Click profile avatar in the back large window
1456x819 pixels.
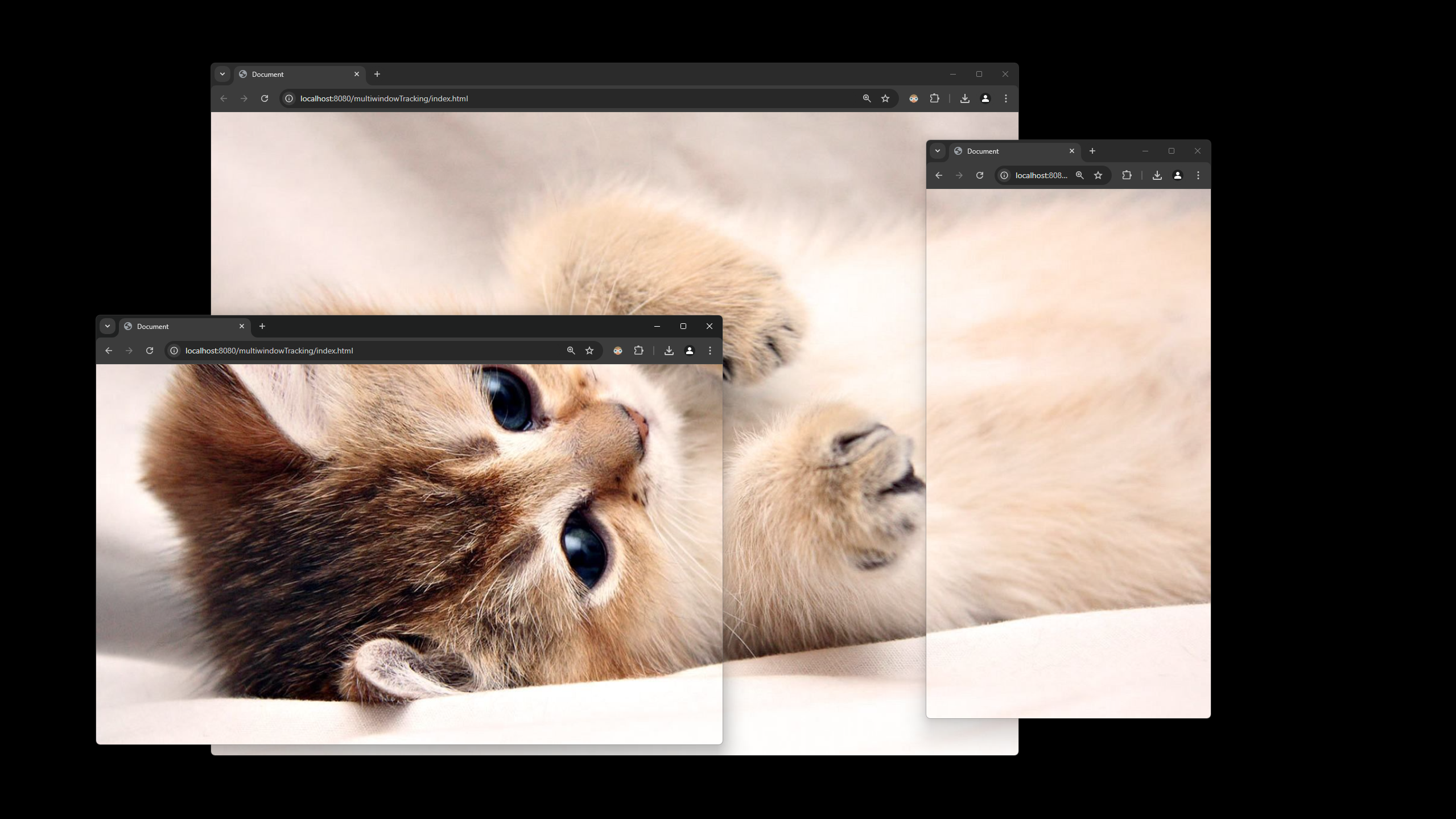click(985, 98)
